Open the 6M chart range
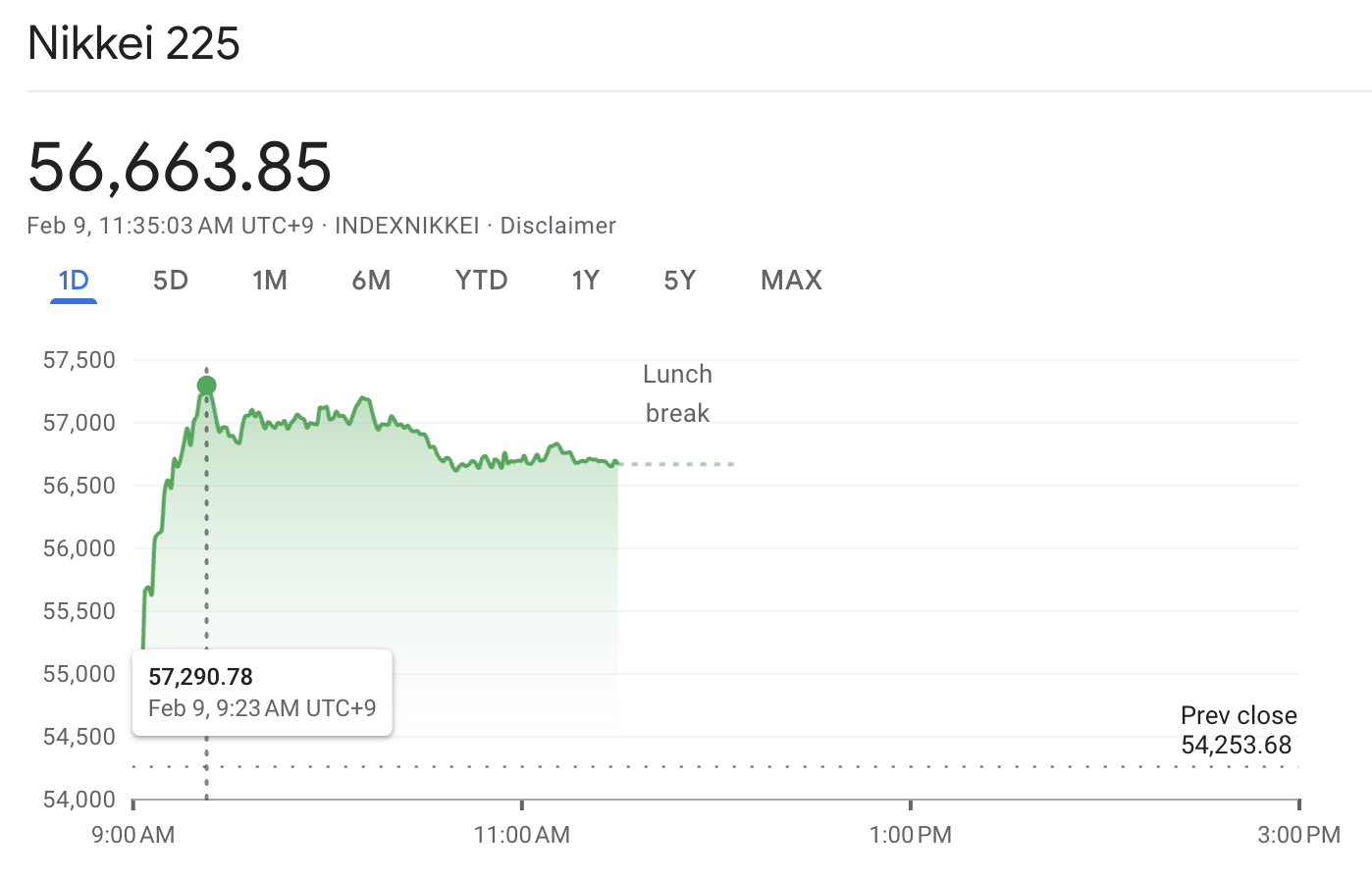Image resolution: width=1372 pixels, height=881 pixels. [372, 281]
